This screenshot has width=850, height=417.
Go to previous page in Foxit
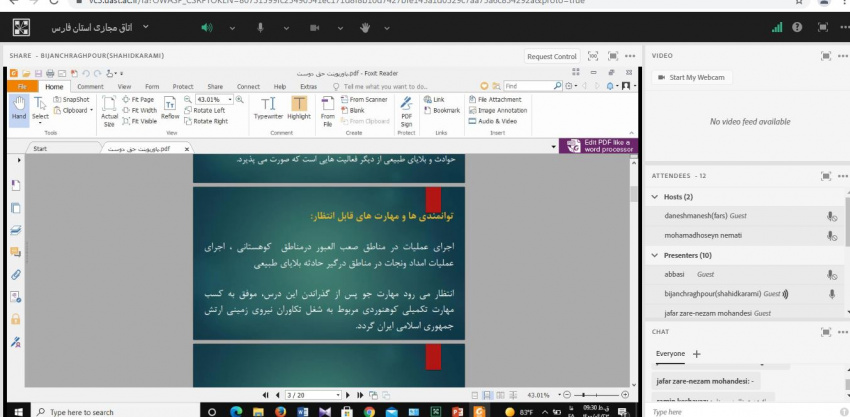pos(278,395)
